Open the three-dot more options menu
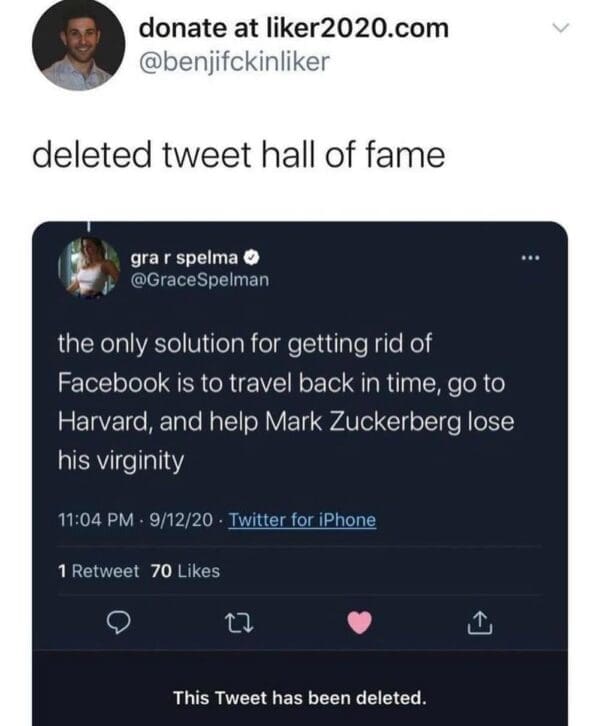This screenshot has width=600, height=726. [x=533, y=257]
